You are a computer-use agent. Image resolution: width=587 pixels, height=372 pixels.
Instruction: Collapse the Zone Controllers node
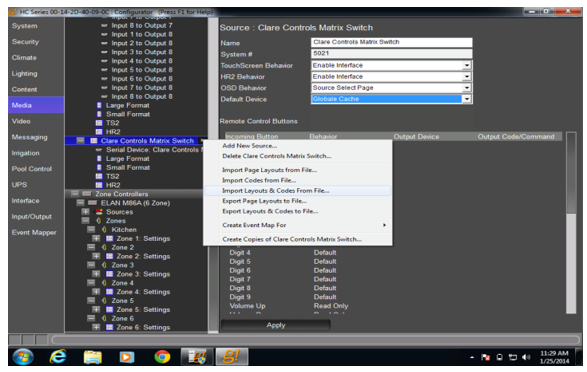(x=75, y=194)
